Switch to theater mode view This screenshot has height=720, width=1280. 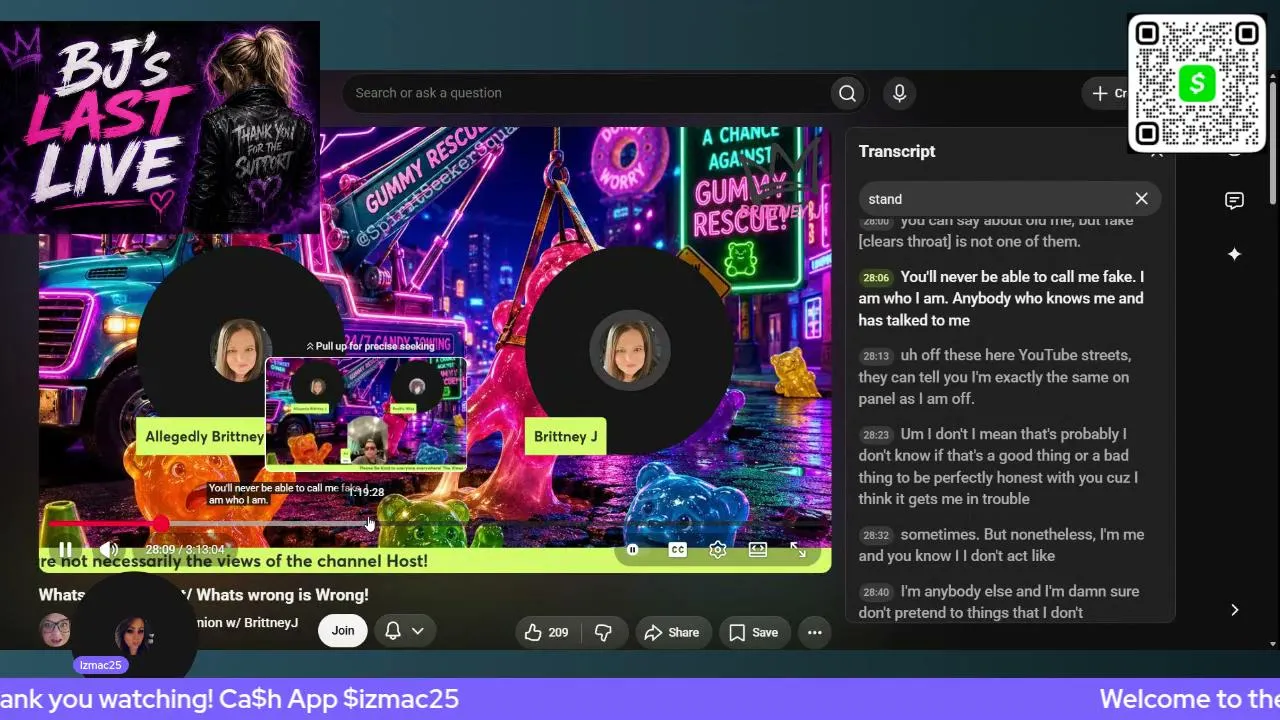[x=758, y=549]
